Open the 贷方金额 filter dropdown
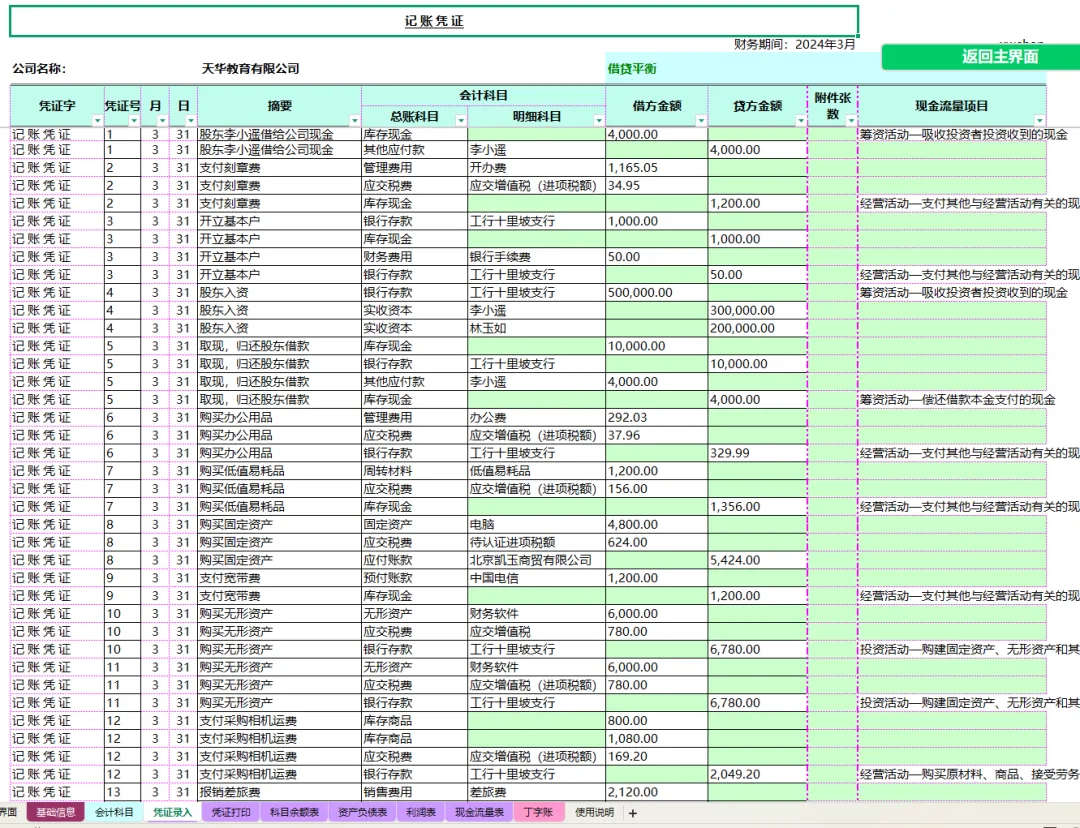1080x828 pixels. [x=800, y=121]
